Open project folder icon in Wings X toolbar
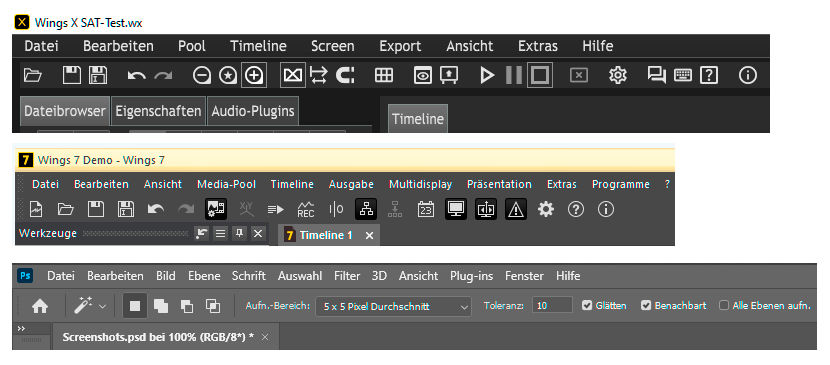 pyautogui.click(x=33, y=76)
